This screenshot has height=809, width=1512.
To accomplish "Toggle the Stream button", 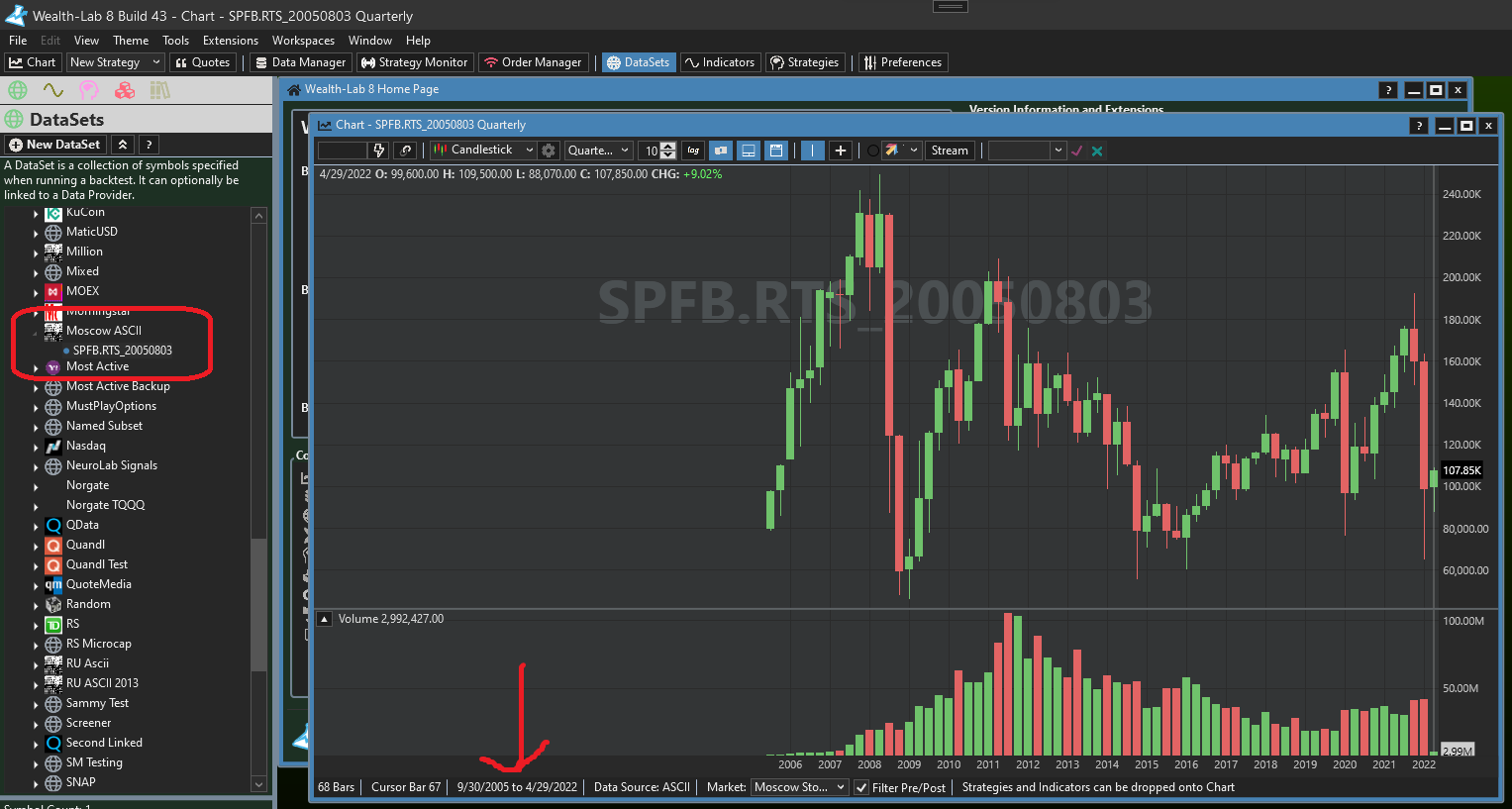I will point(949,151).
